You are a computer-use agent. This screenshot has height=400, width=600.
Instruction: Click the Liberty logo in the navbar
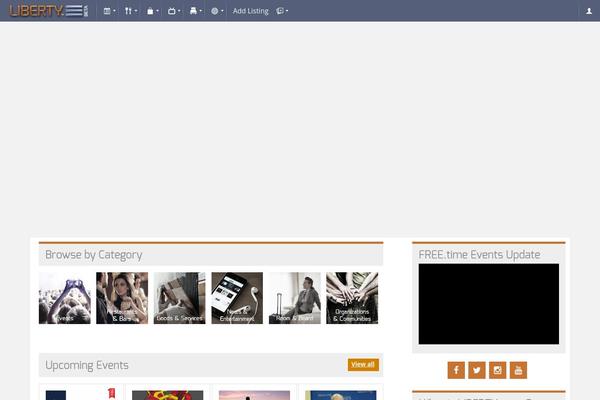(x=48, y=11)
